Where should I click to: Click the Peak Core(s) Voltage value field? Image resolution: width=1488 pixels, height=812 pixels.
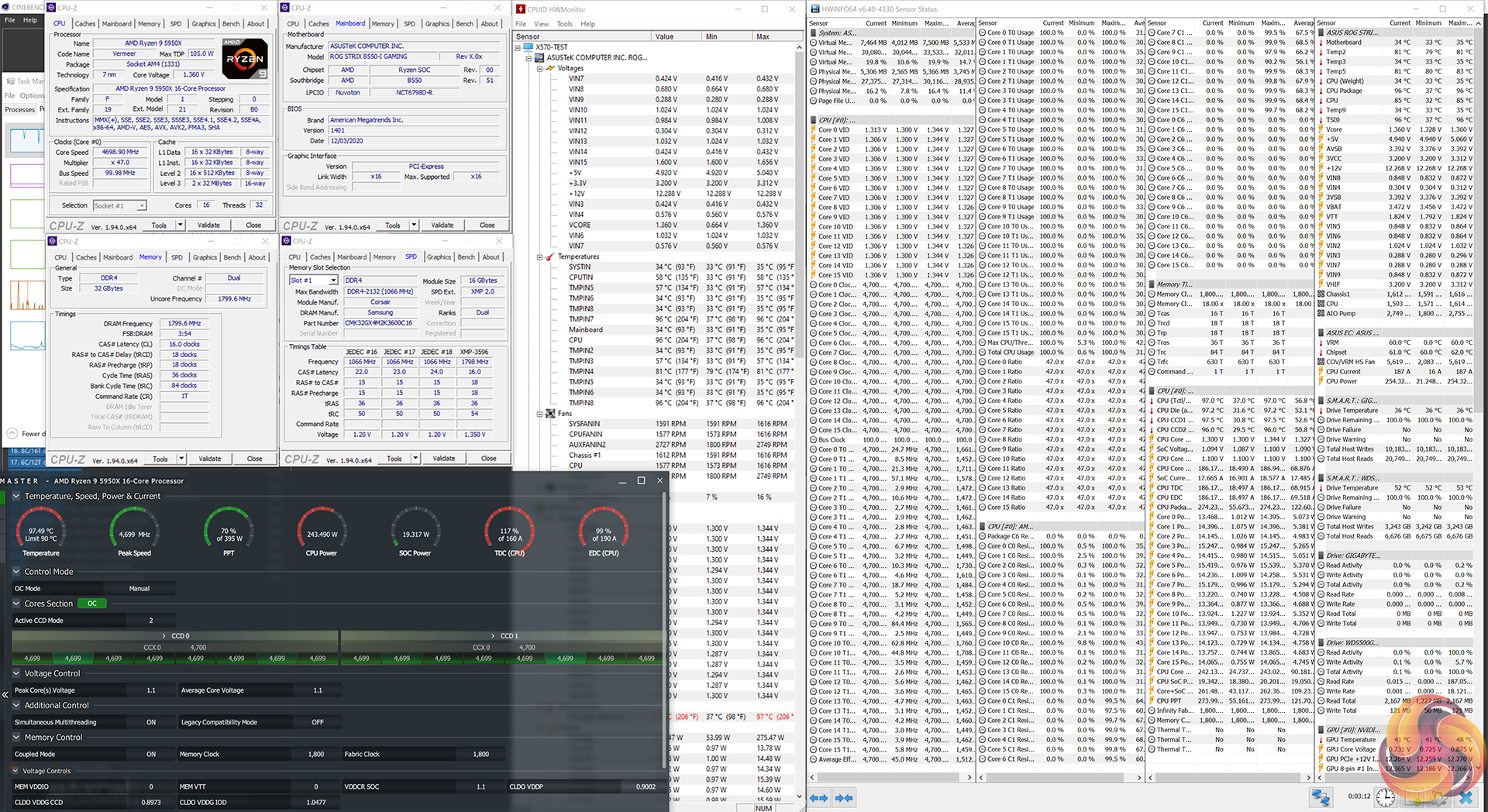click(x=151, y=690)
